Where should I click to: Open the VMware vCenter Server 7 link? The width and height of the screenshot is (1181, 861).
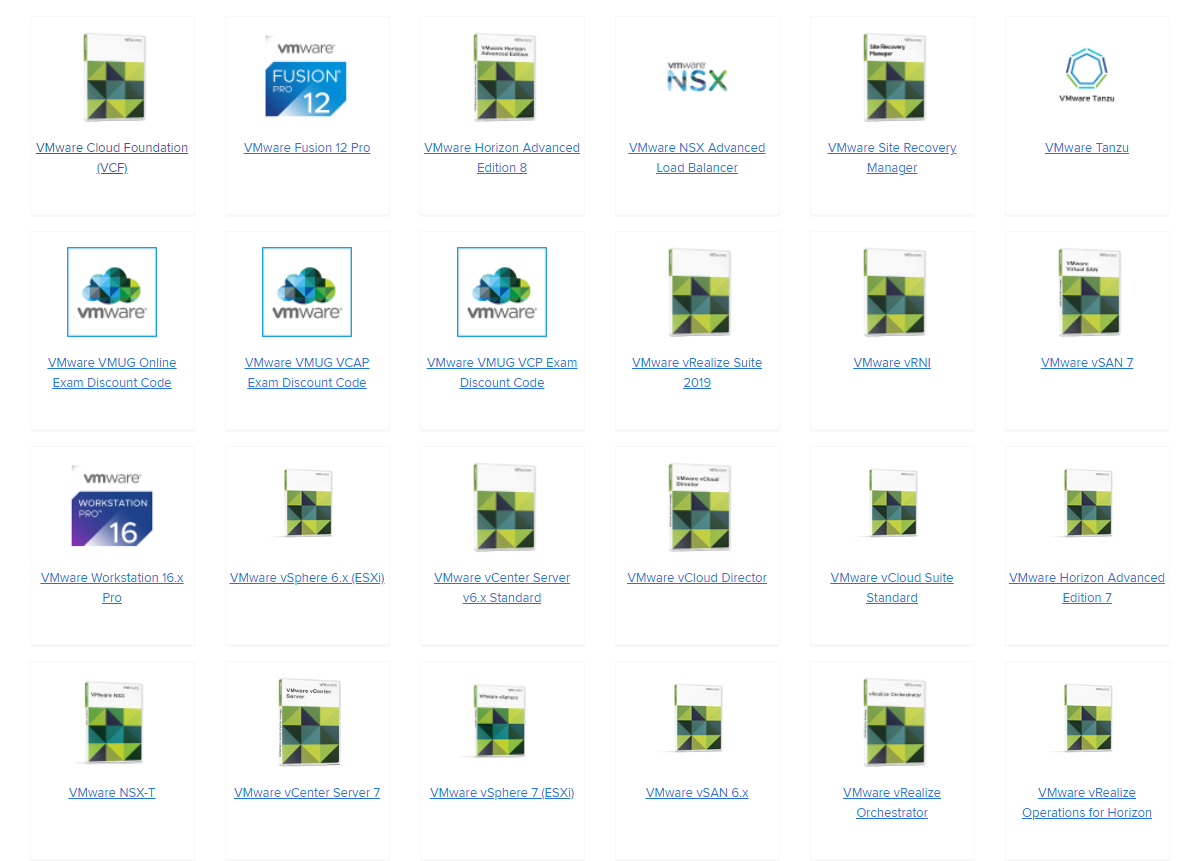pos(307,792)
